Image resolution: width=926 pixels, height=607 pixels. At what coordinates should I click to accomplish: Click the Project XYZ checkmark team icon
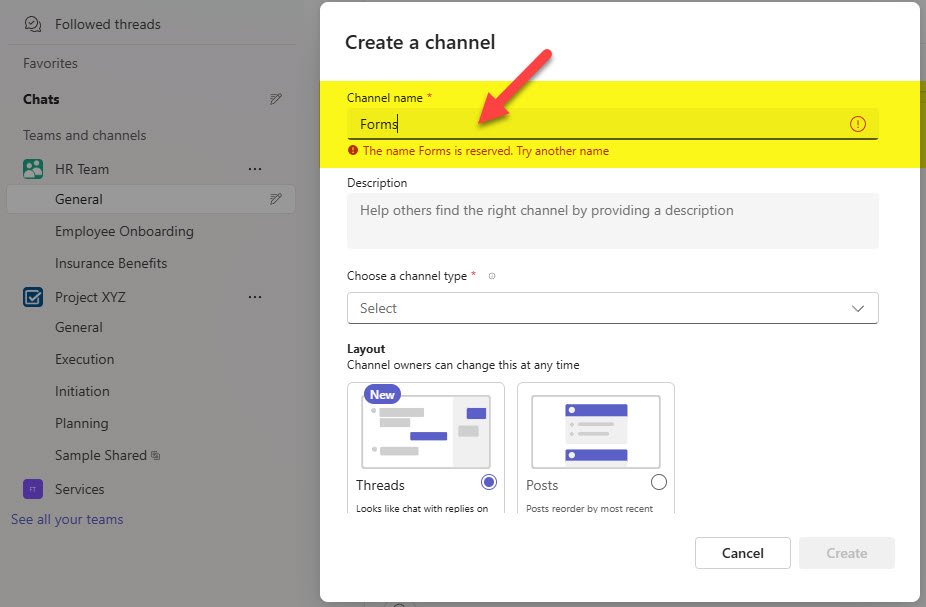click(33, 297)
